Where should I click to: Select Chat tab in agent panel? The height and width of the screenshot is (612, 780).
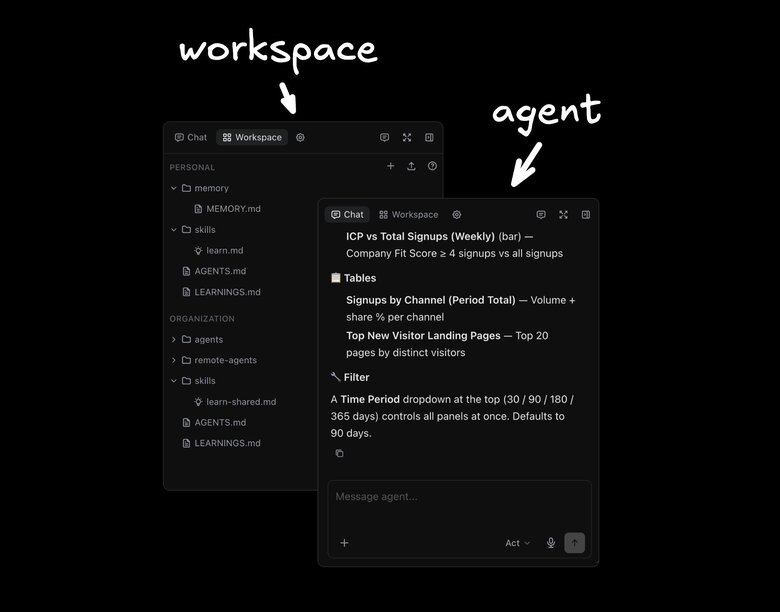click(347, 214)
